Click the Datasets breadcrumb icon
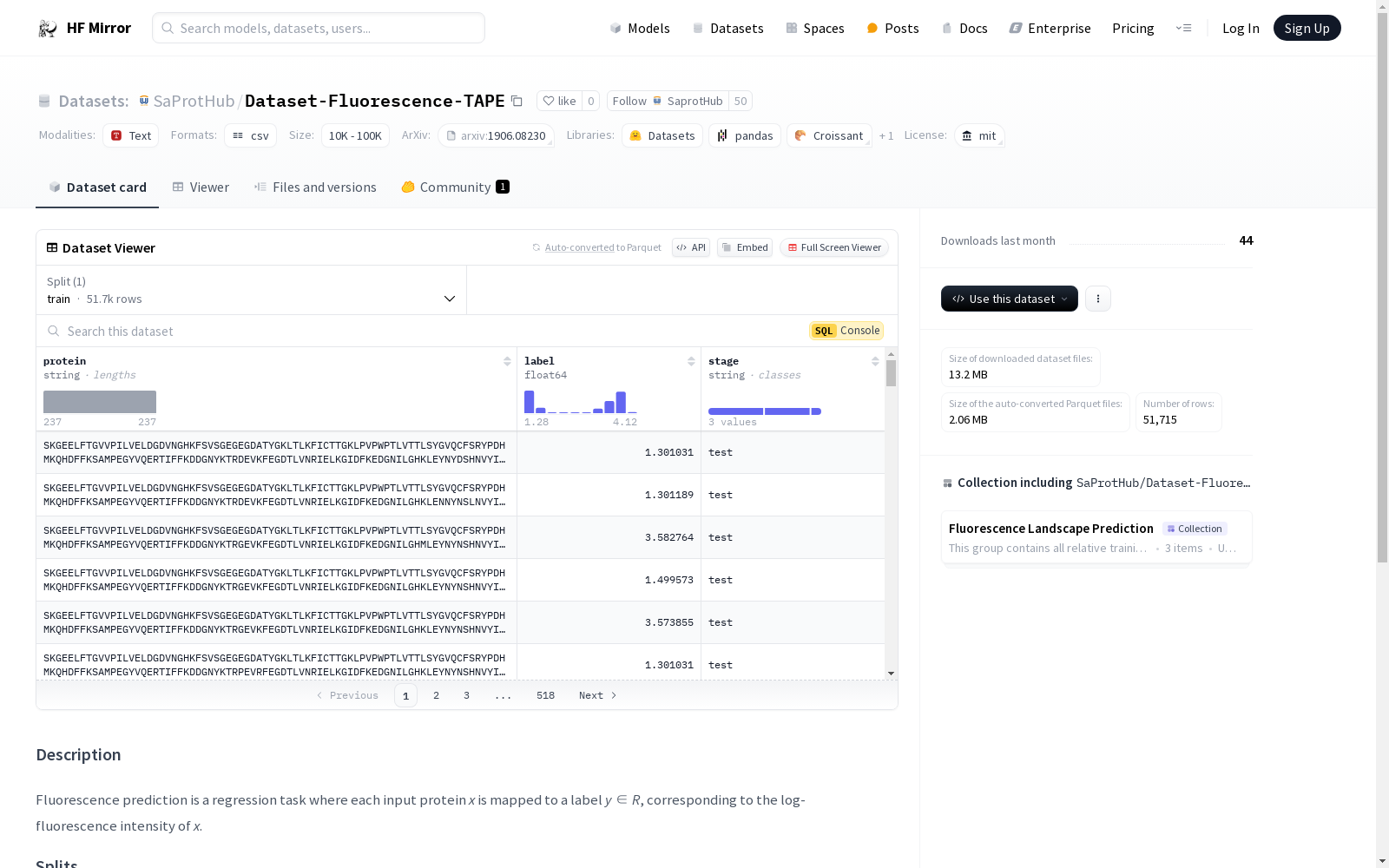This screenshot has height=868, width=1389. coord(44,102)
